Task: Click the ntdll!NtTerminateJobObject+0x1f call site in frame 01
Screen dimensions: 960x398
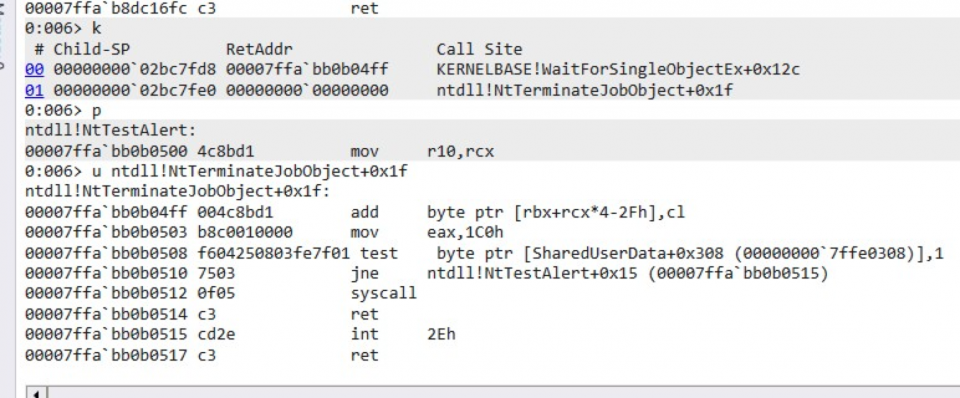Action: click(585, 91)
